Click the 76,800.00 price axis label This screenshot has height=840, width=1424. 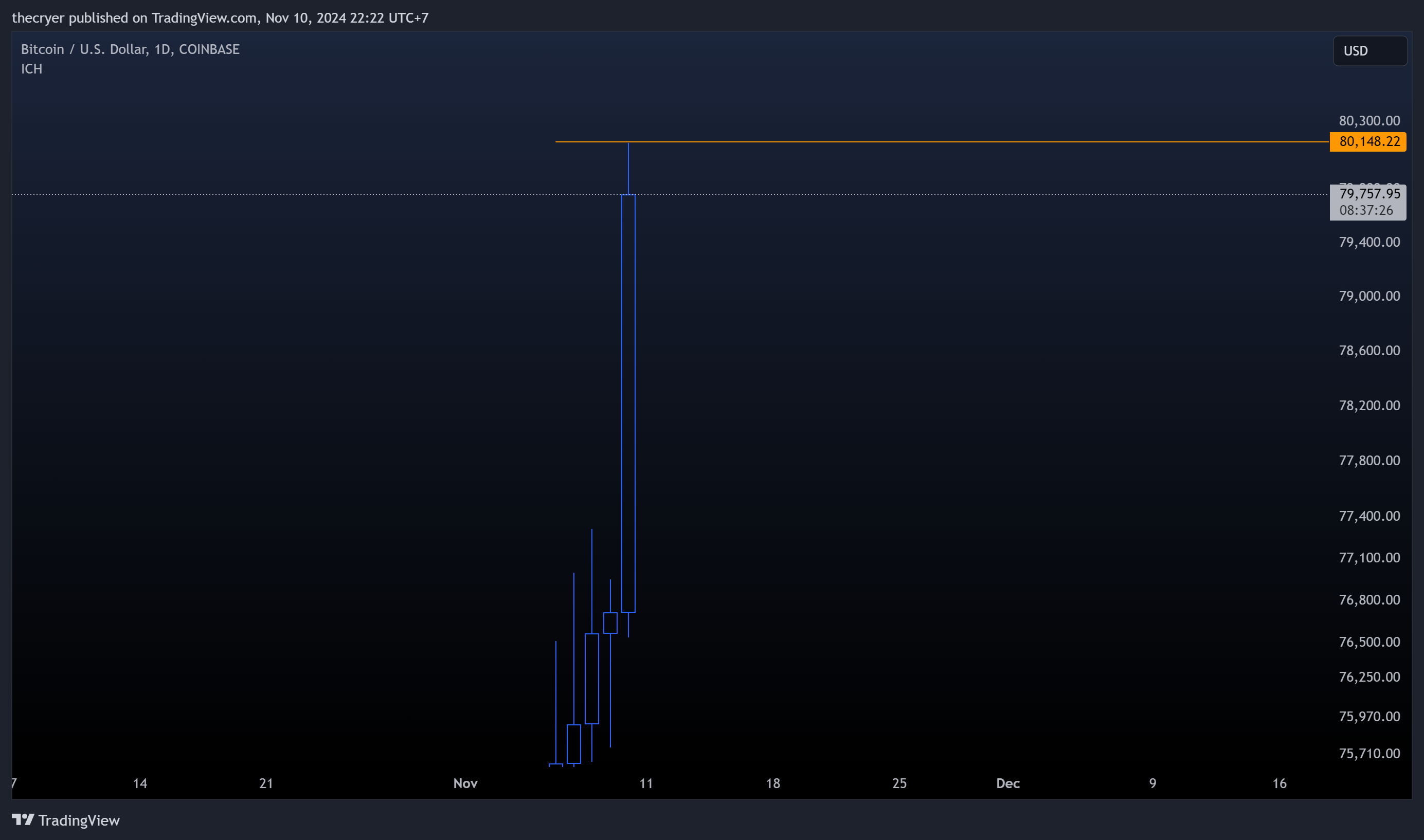(x=1369, y=599)
